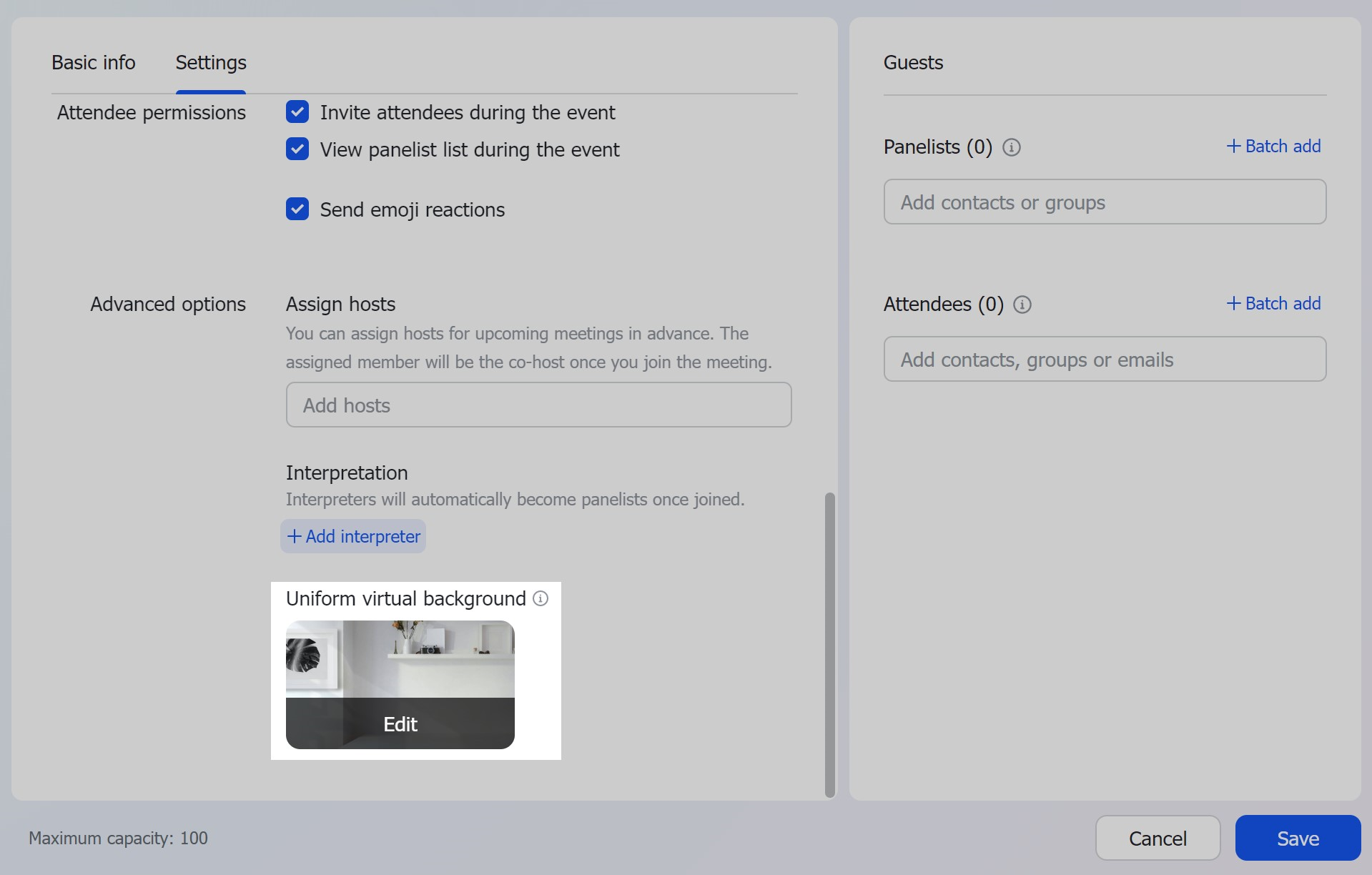Uncheck View panelist list during the event
This screenshot has width=1372, height=875.
pos(297,149)
